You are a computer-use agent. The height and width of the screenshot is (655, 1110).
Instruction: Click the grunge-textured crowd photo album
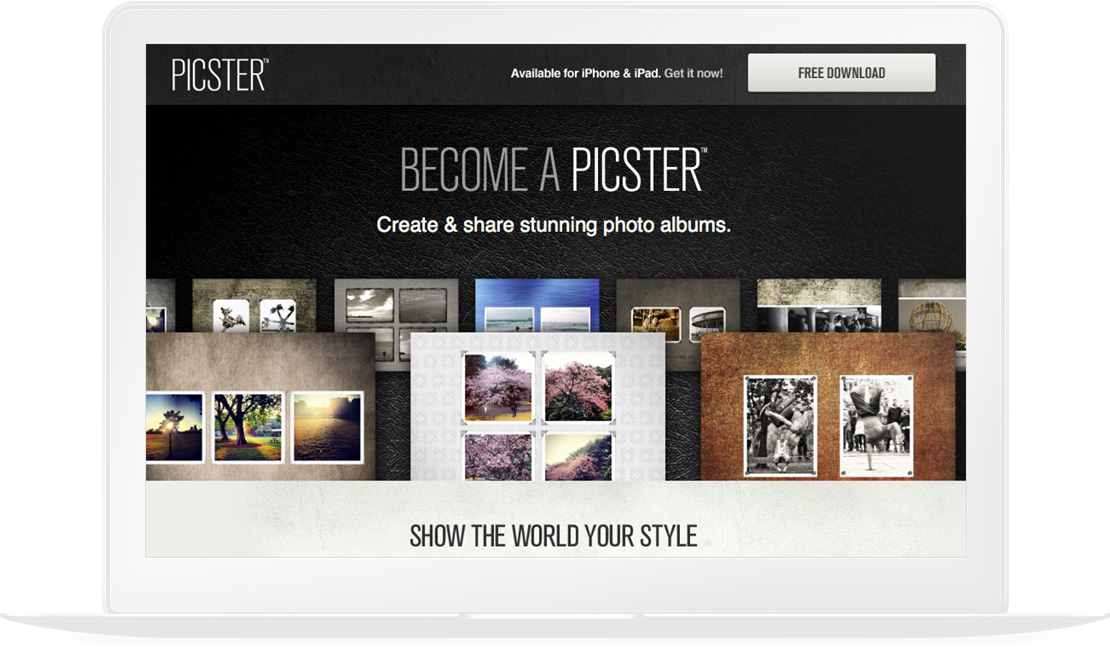point(819,305)
